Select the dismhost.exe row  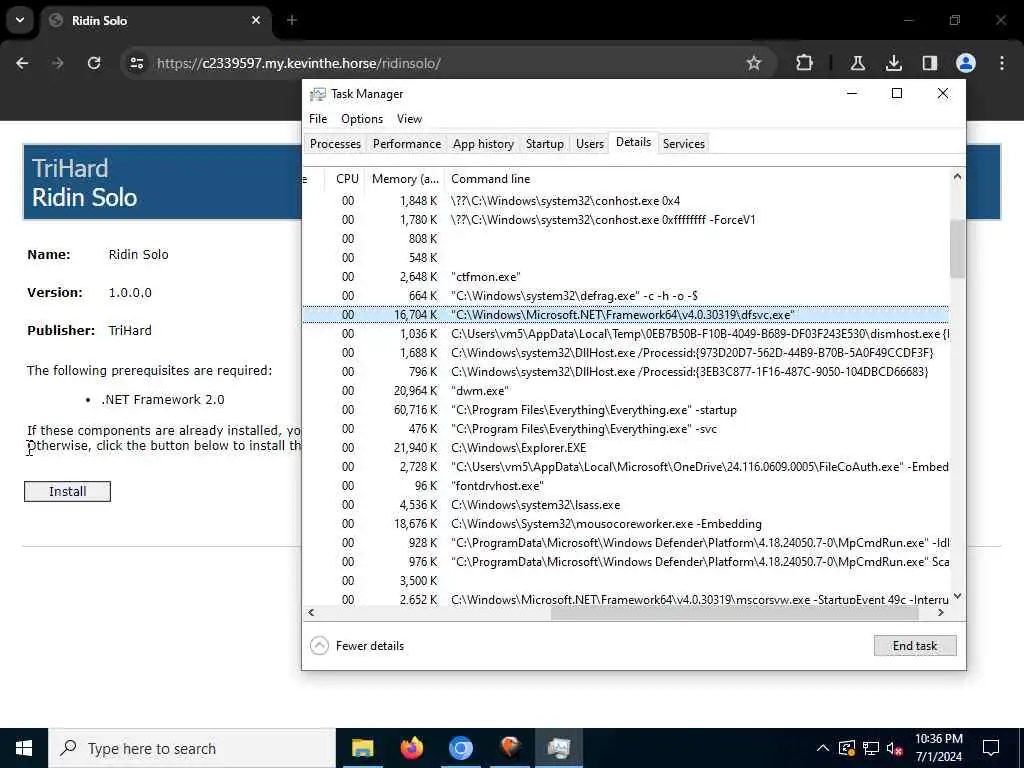[626, 334]
